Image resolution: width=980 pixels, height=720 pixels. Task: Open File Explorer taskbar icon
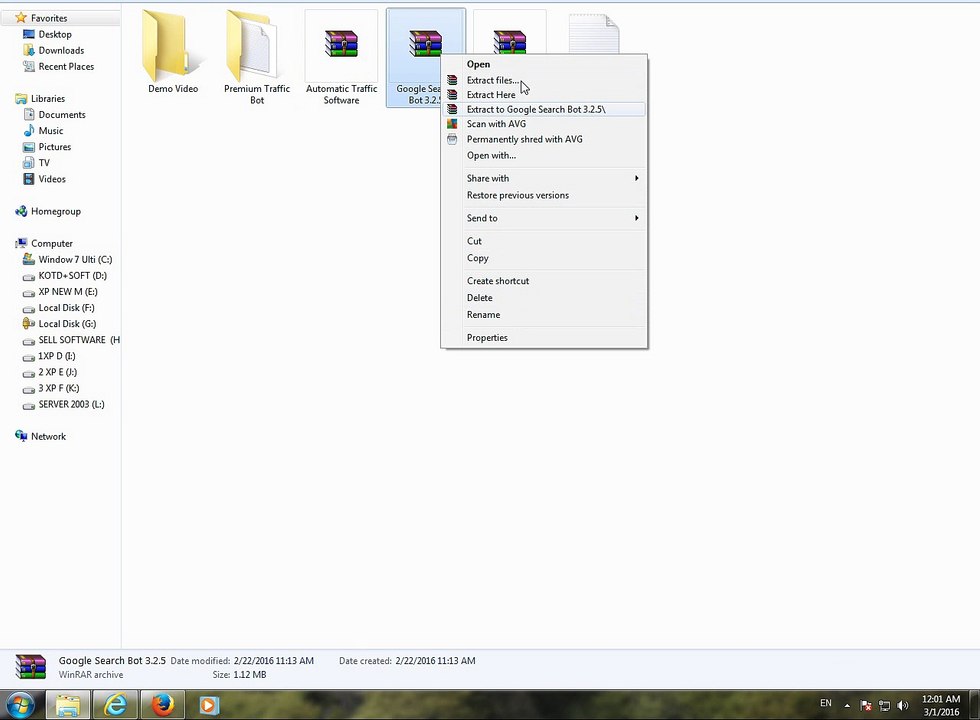pyautogui.click(x=68, y=705)
